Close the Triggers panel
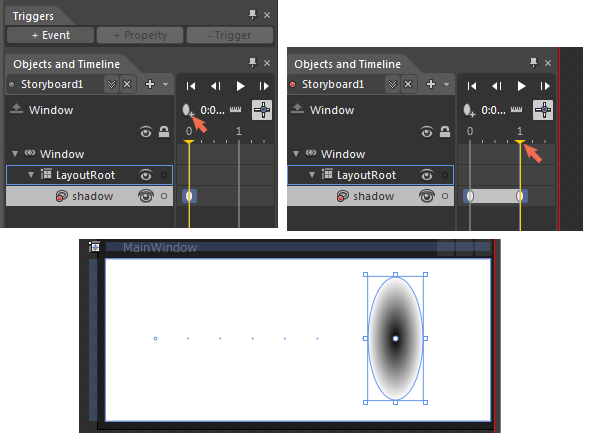Viewport: 600px width, 433px height. (x=267, y=15)
